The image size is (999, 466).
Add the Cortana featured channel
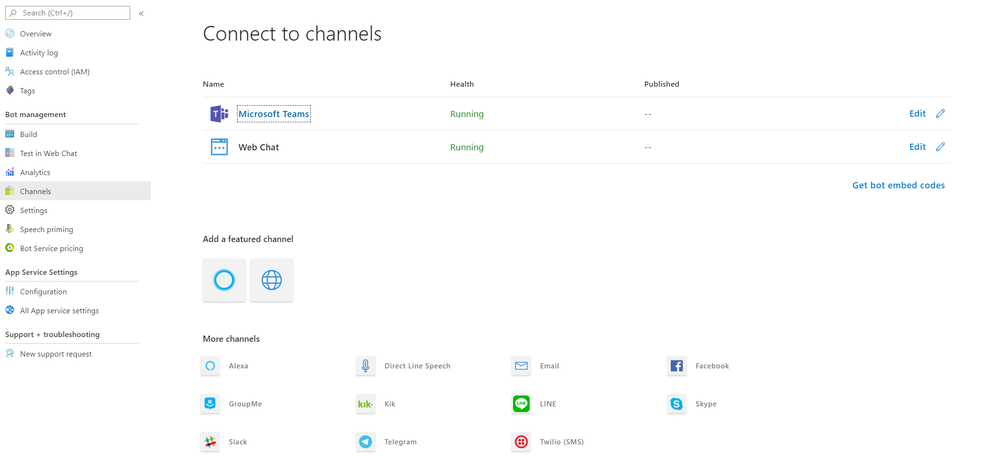coord(224,280)
